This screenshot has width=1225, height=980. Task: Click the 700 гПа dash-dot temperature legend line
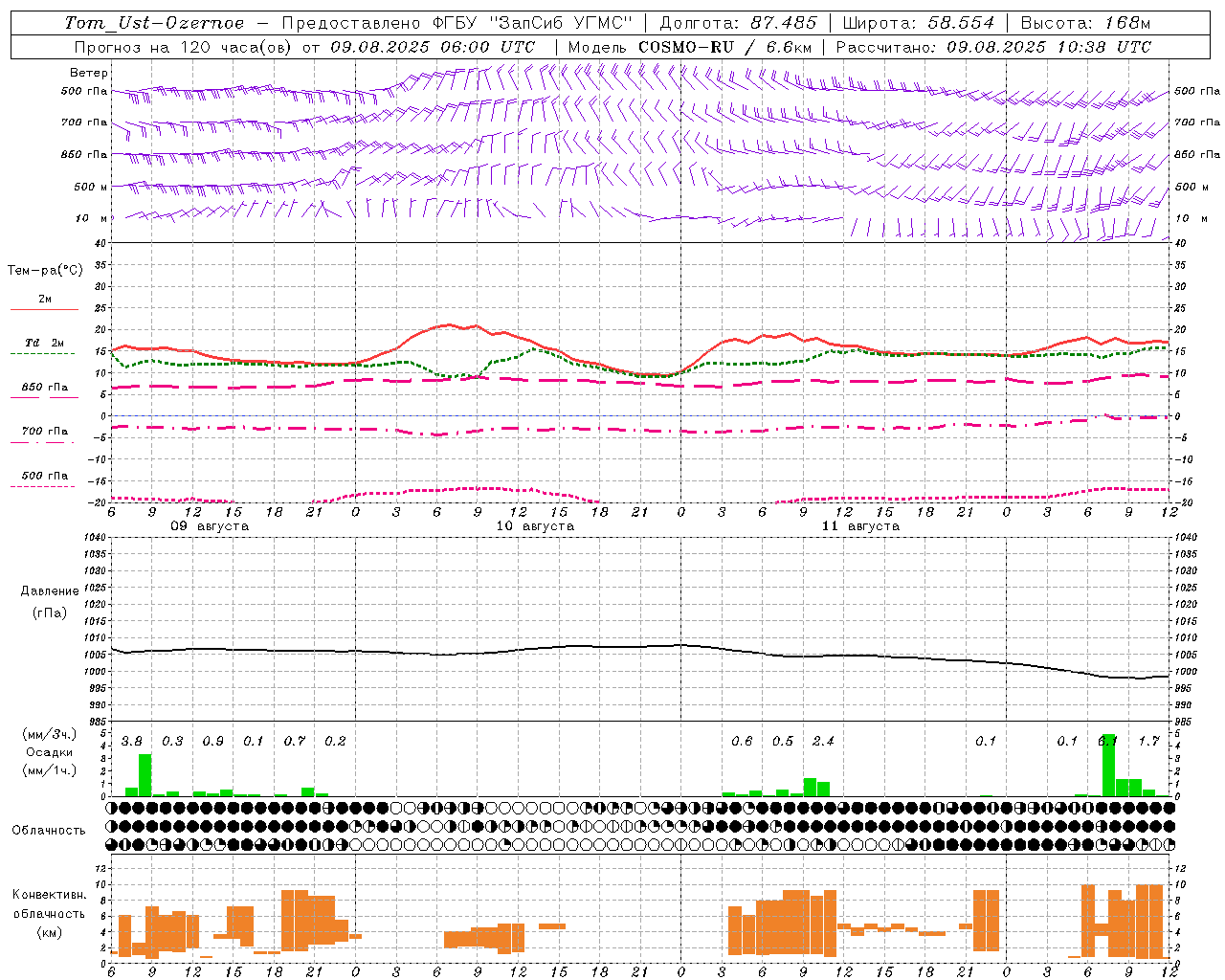[x=42, y=443]
